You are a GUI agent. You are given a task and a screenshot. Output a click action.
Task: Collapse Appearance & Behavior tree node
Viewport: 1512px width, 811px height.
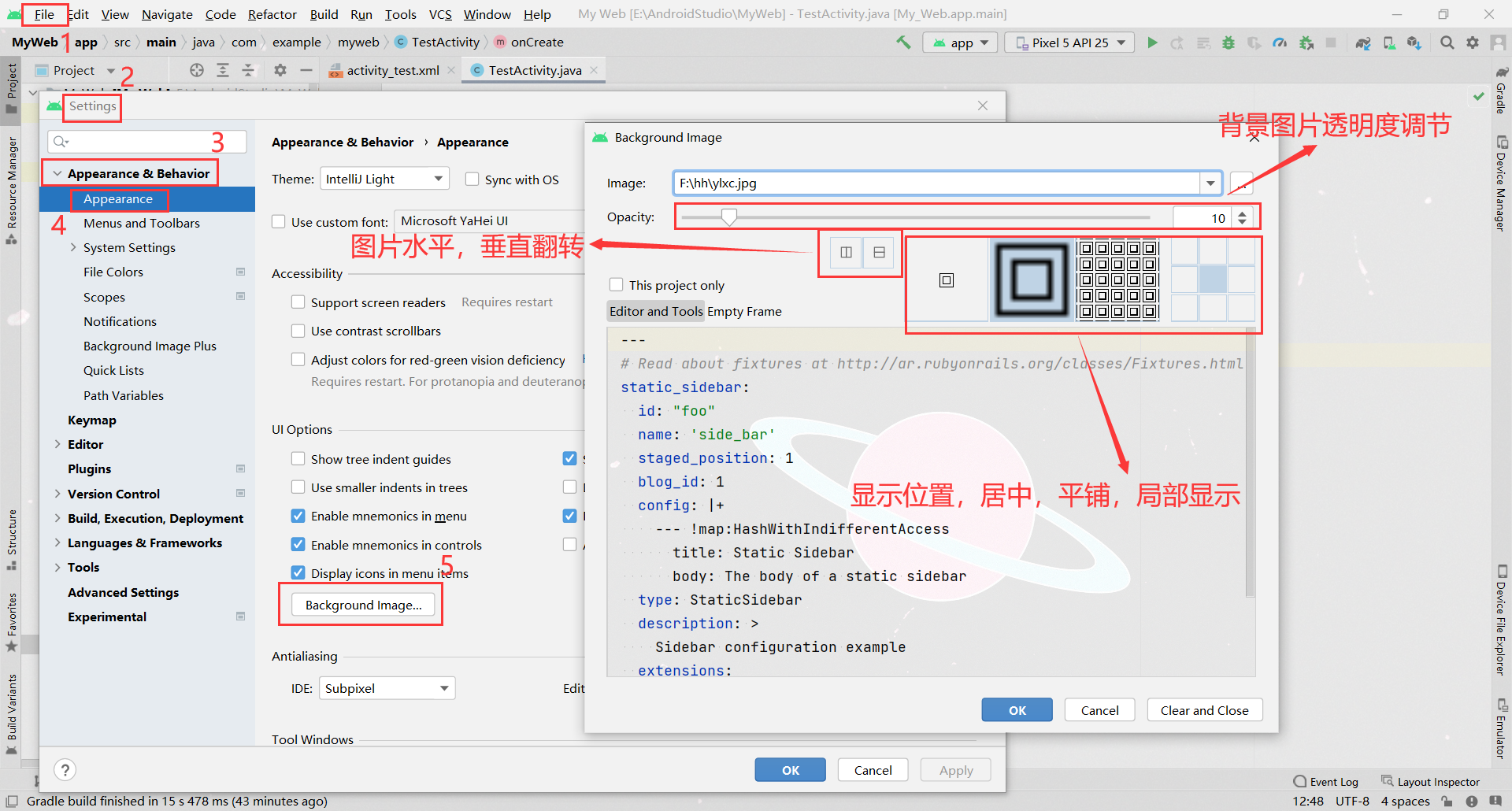[57, 173]
